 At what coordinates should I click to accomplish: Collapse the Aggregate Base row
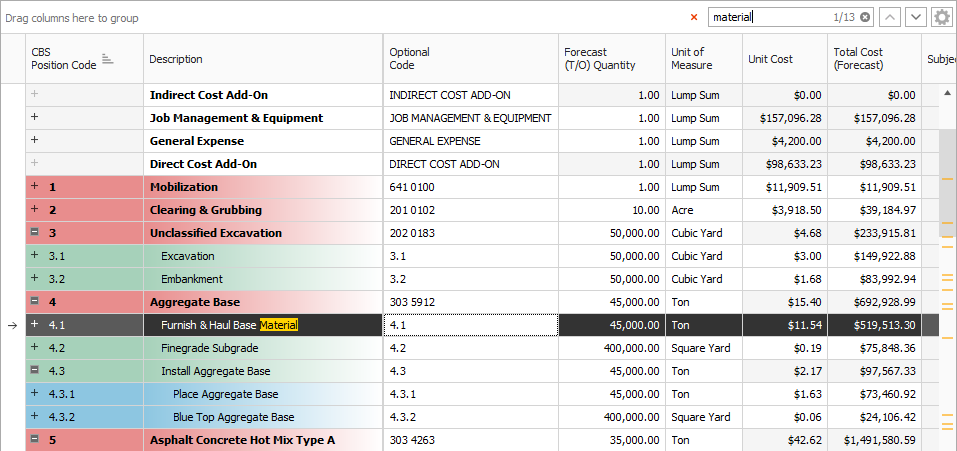35,302
